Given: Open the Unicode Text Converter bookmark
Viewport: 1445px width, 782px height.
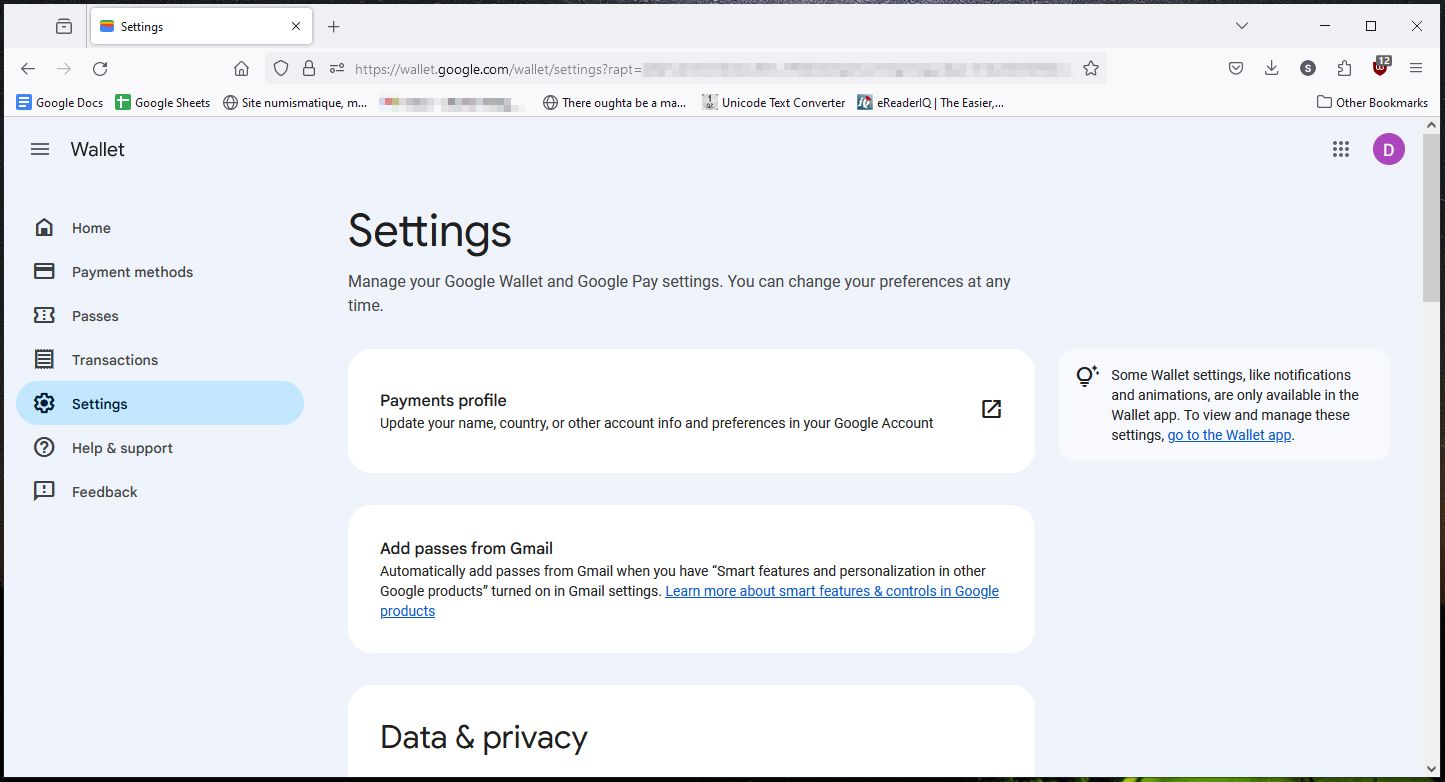Looking at the screenshot, I should point(774,102).
